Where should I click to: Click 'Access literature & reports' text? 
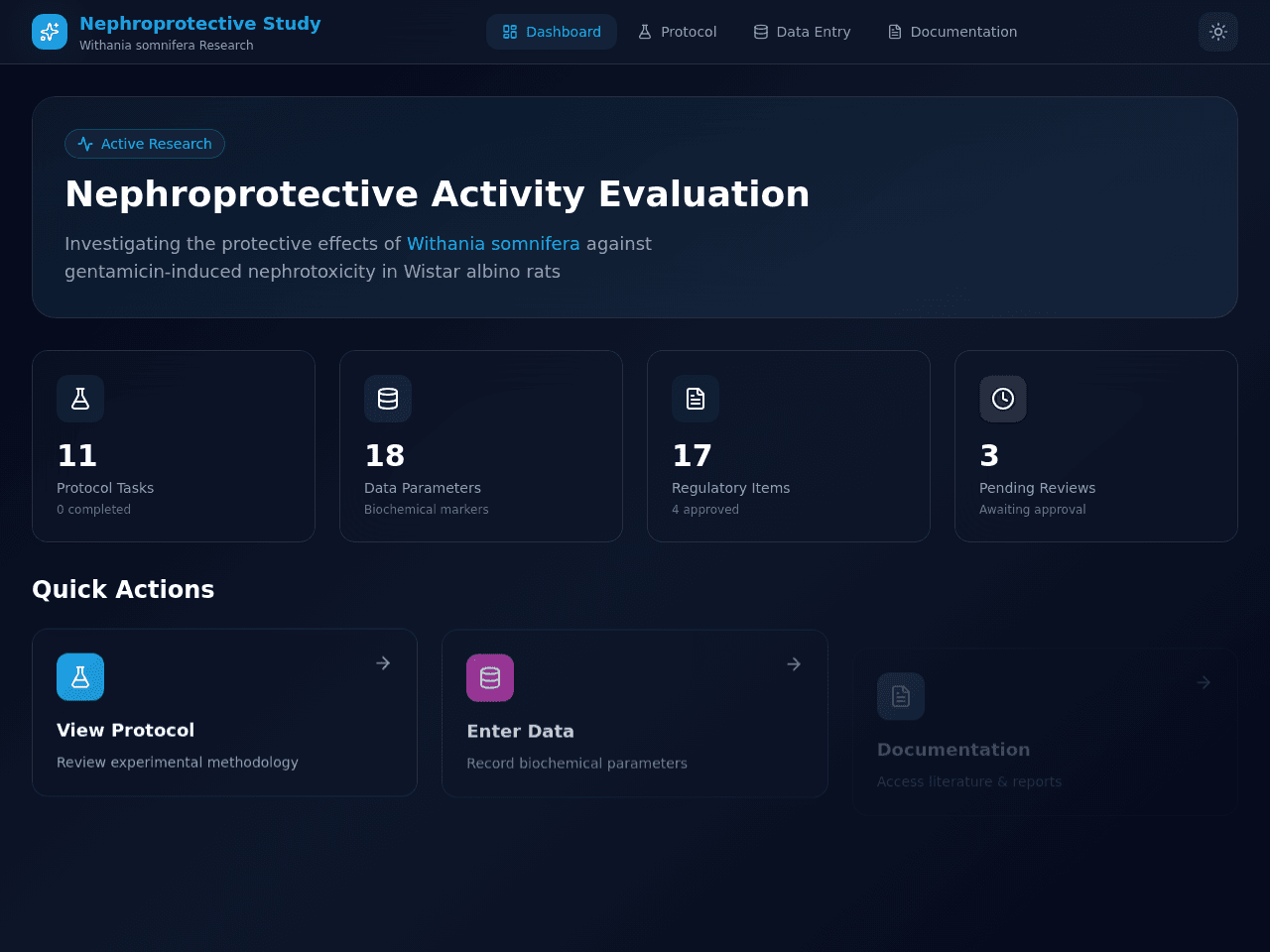tap(969, 782)
